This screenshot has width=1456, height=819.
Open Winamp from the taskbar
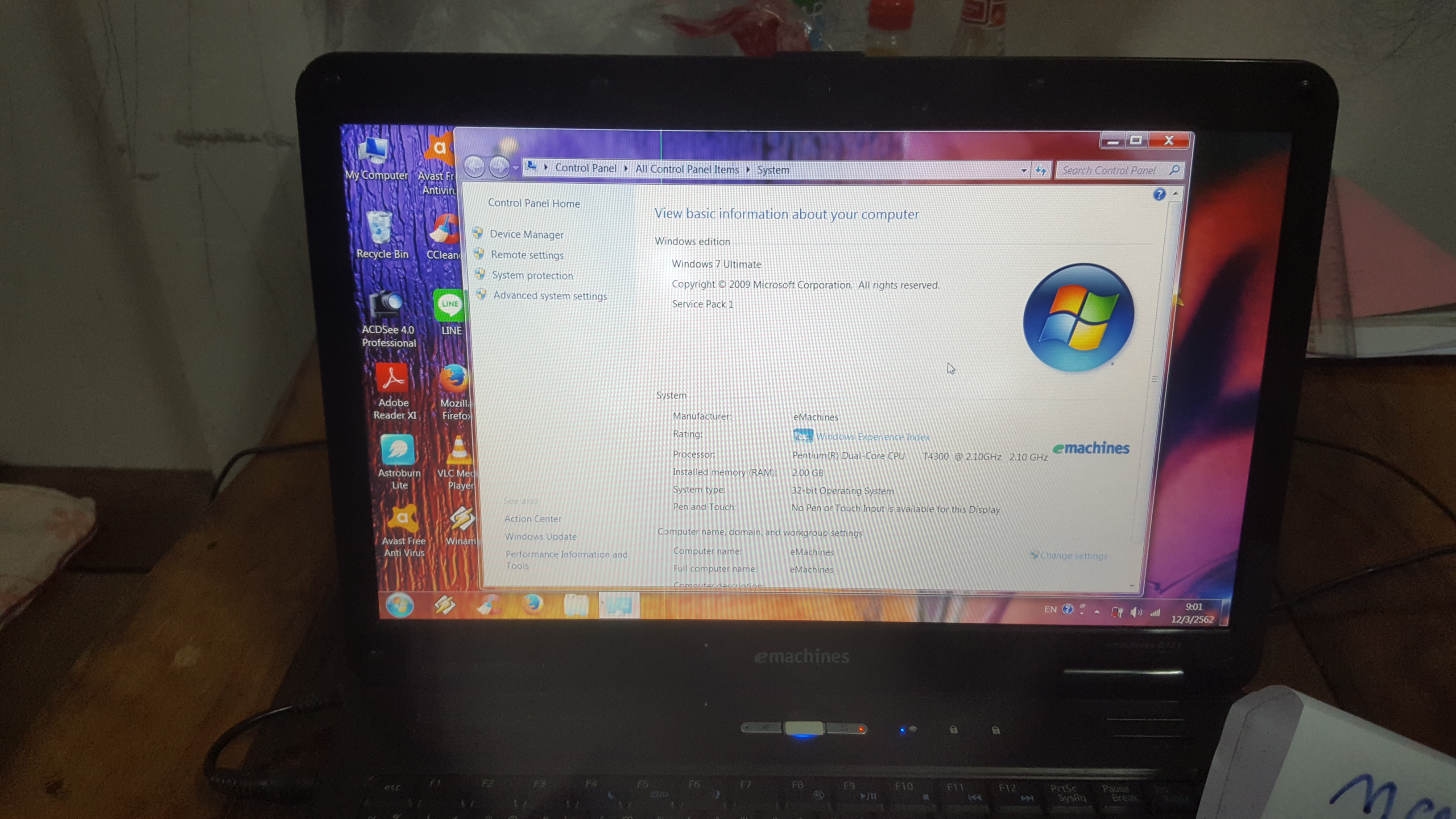tap(445, 605)
